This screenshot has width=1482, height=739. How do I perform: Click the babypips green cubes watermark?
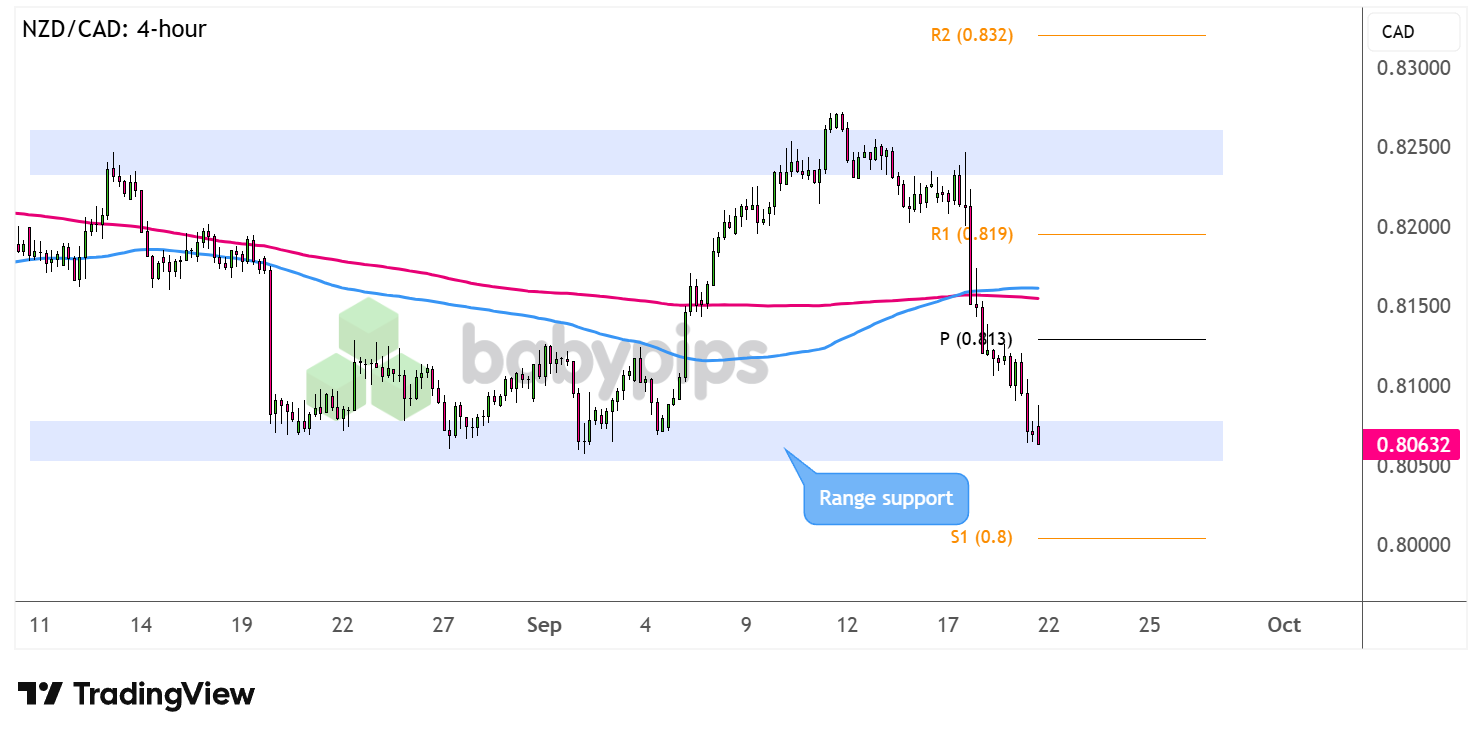click(368, 360)
